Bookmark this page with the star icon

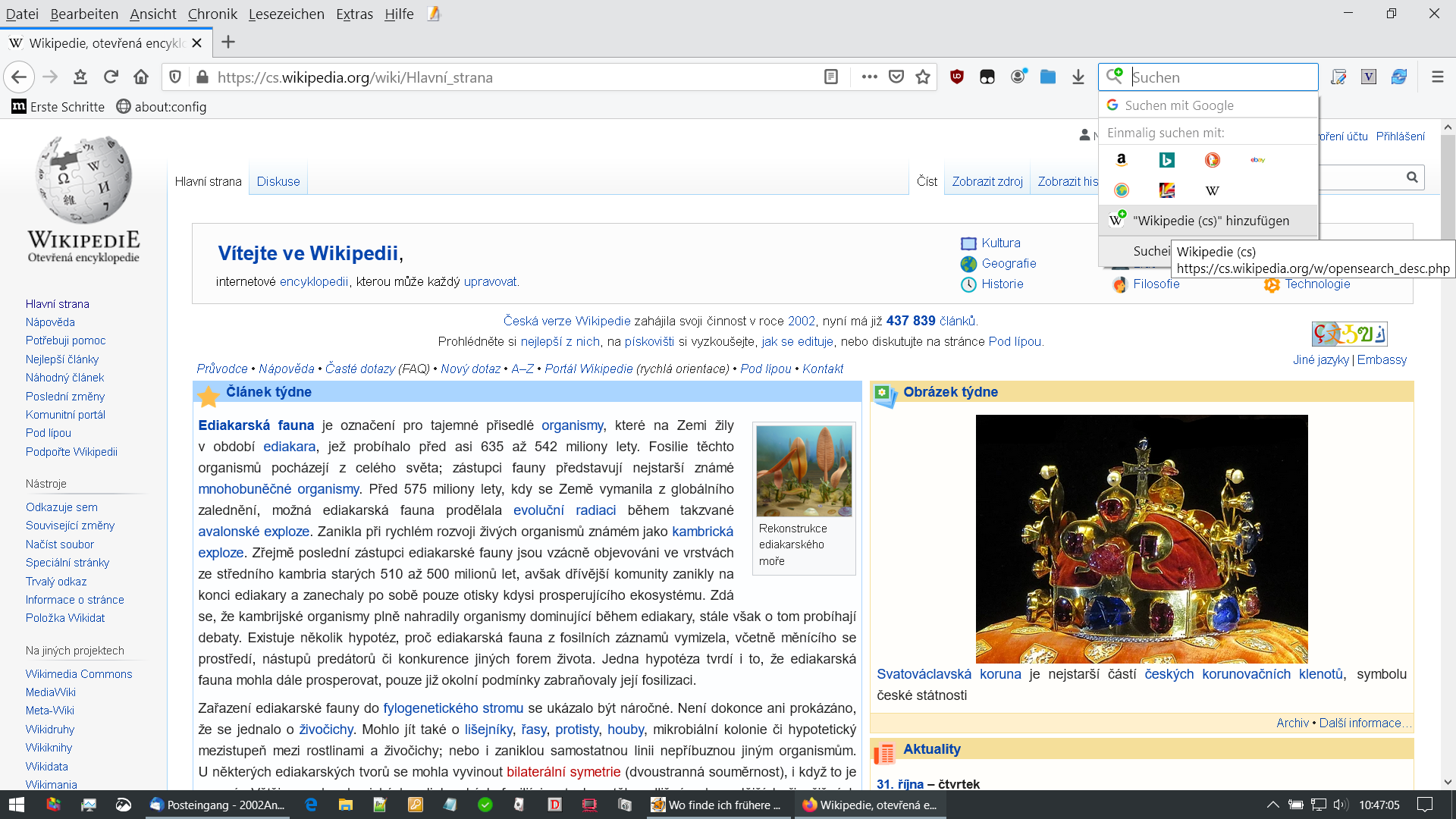click(923, 77)
